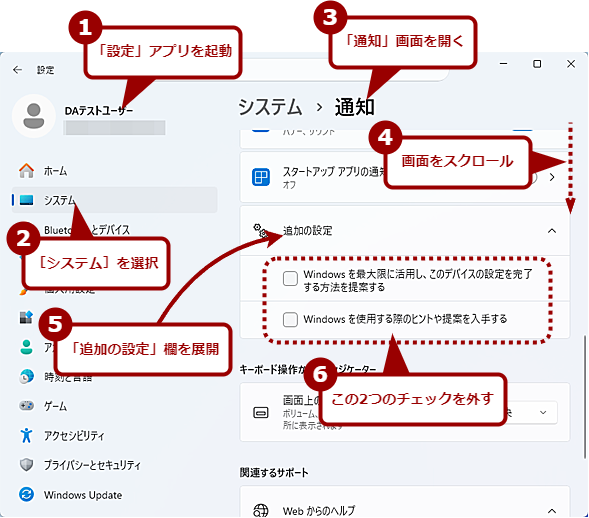Close the Settings window
589x518 pixels.
click(571, 64)
